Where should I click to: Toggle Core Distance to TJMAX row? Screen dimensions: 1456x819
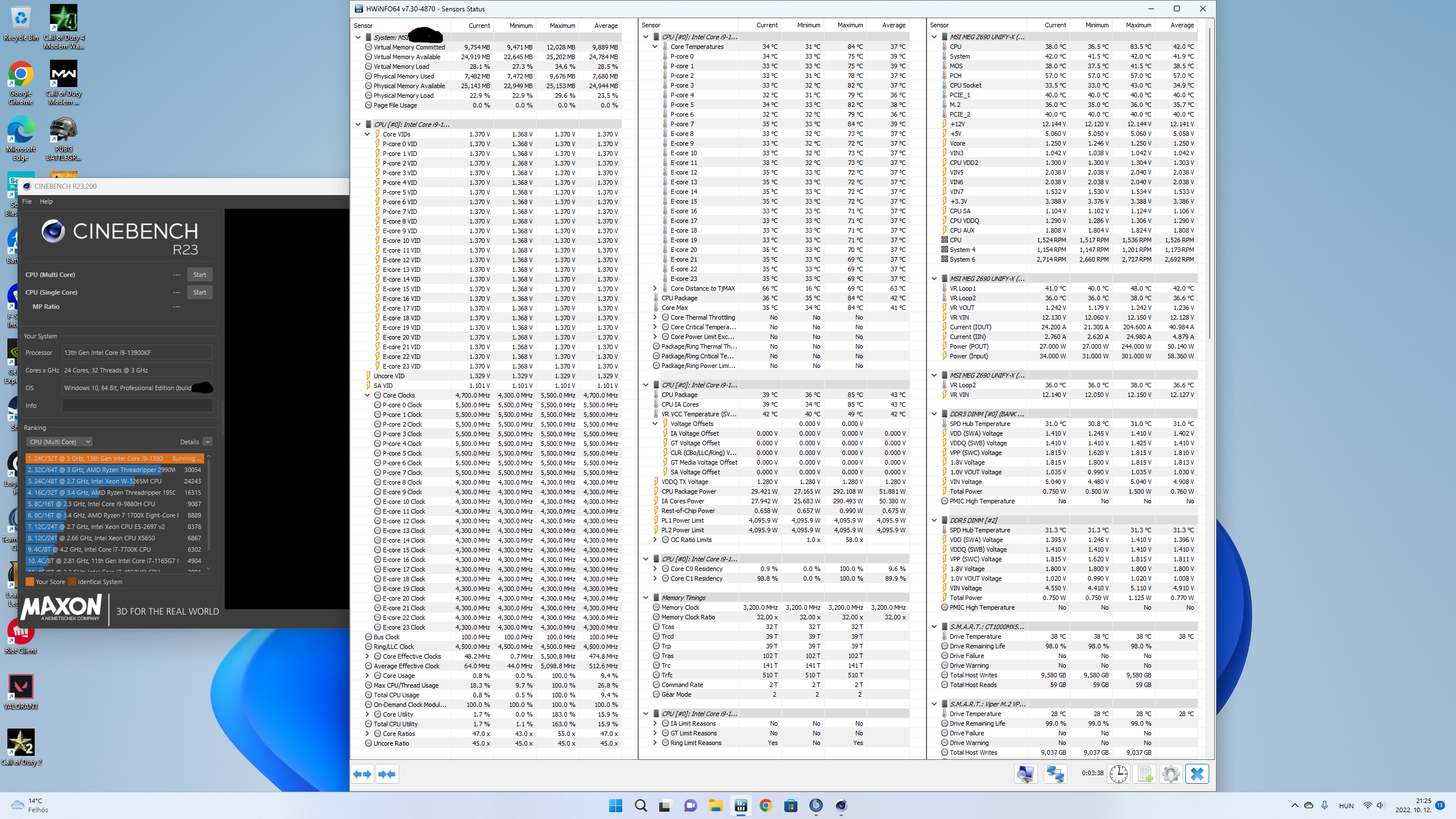(x=656, y=289)
